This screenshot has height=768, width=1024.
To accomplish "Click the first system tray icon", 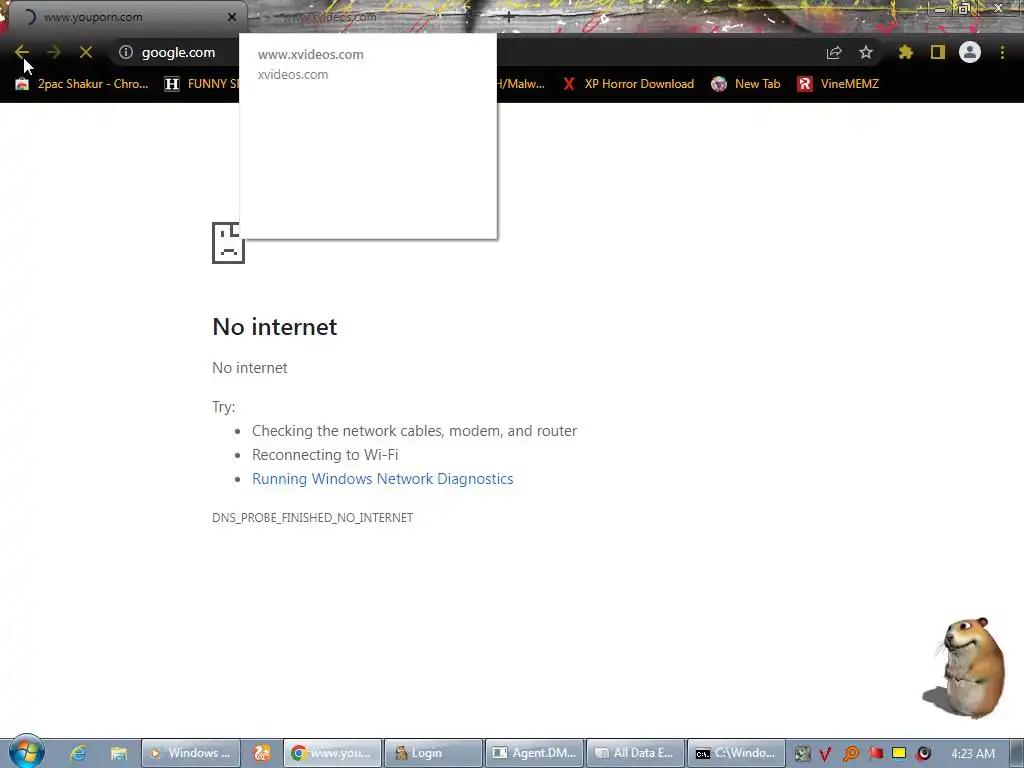I will click(802, 754).
